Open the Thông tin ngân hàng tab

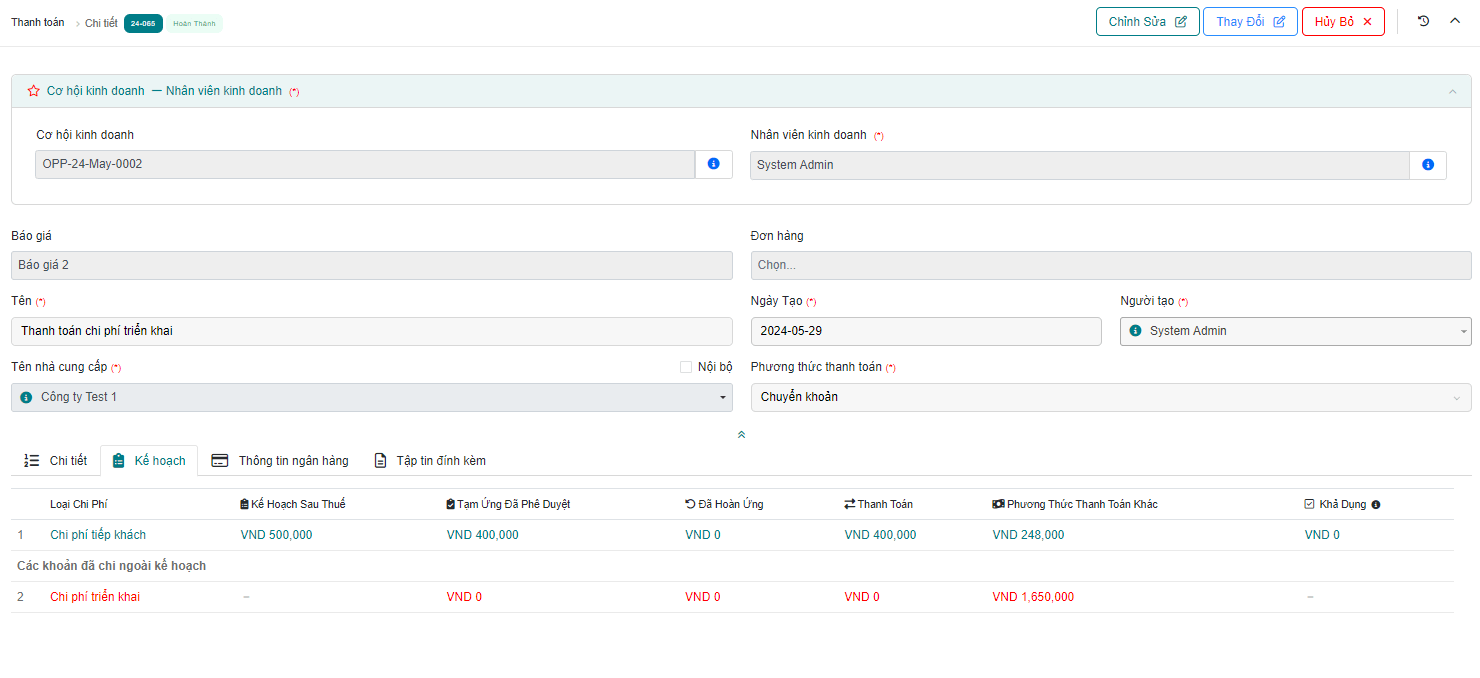point(280,461)
